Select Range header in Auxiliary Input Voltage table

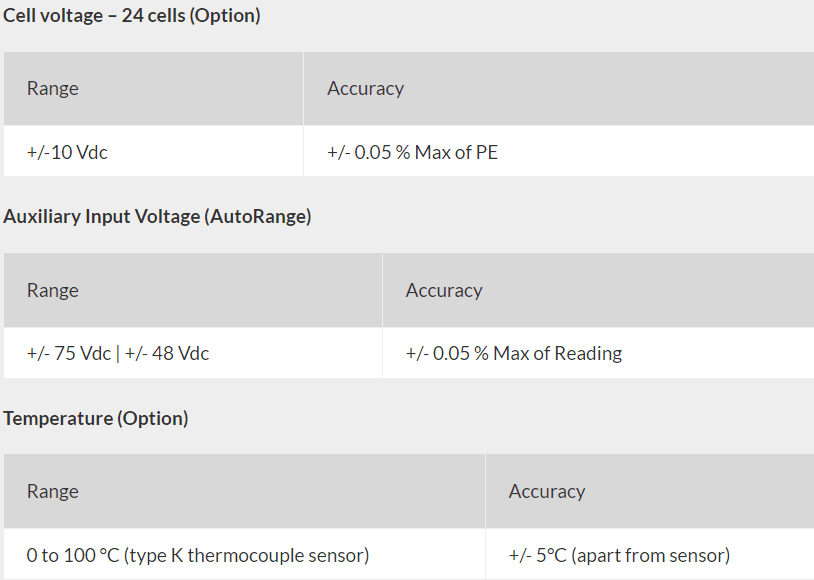193,290
